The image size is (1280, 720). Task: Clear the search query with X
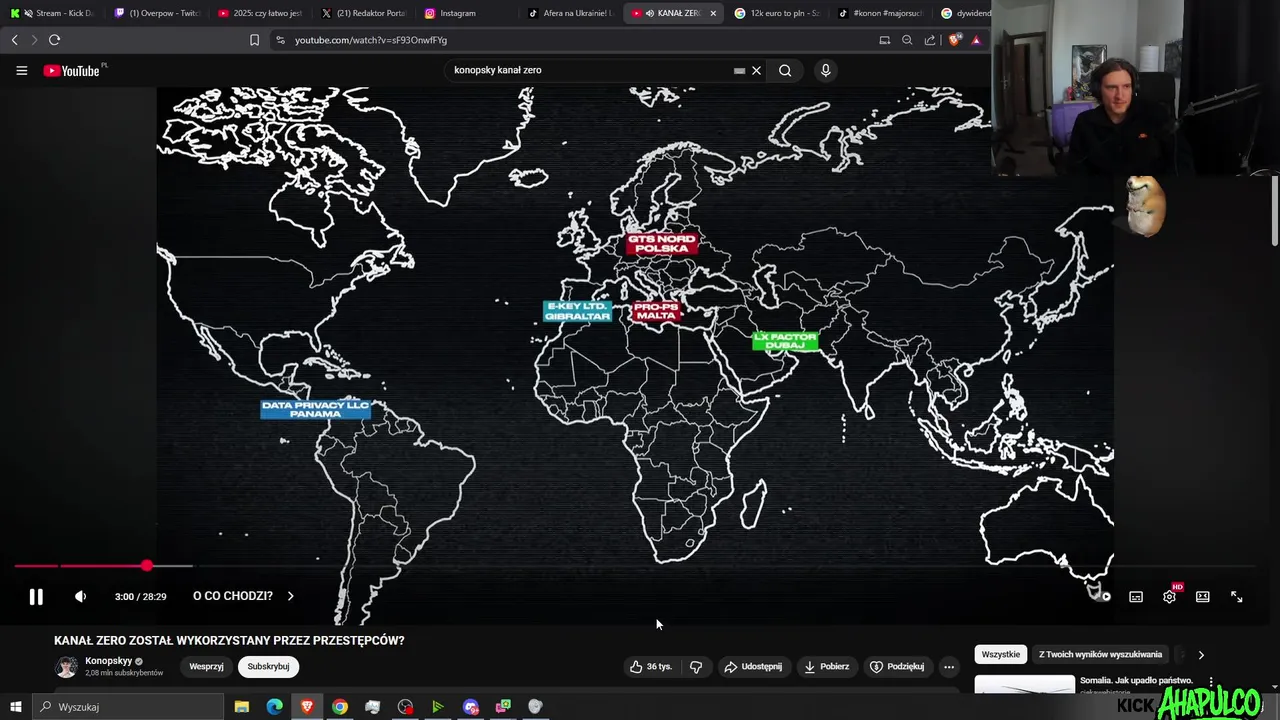[x=756, y=70]
